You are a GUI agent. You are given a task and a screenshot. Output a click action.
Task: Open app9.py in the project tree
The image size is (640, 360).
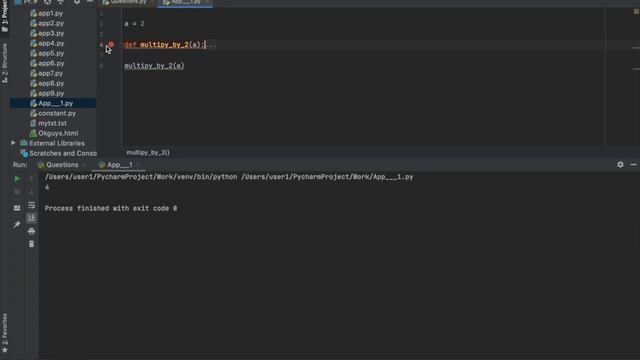tap(47, 93)
